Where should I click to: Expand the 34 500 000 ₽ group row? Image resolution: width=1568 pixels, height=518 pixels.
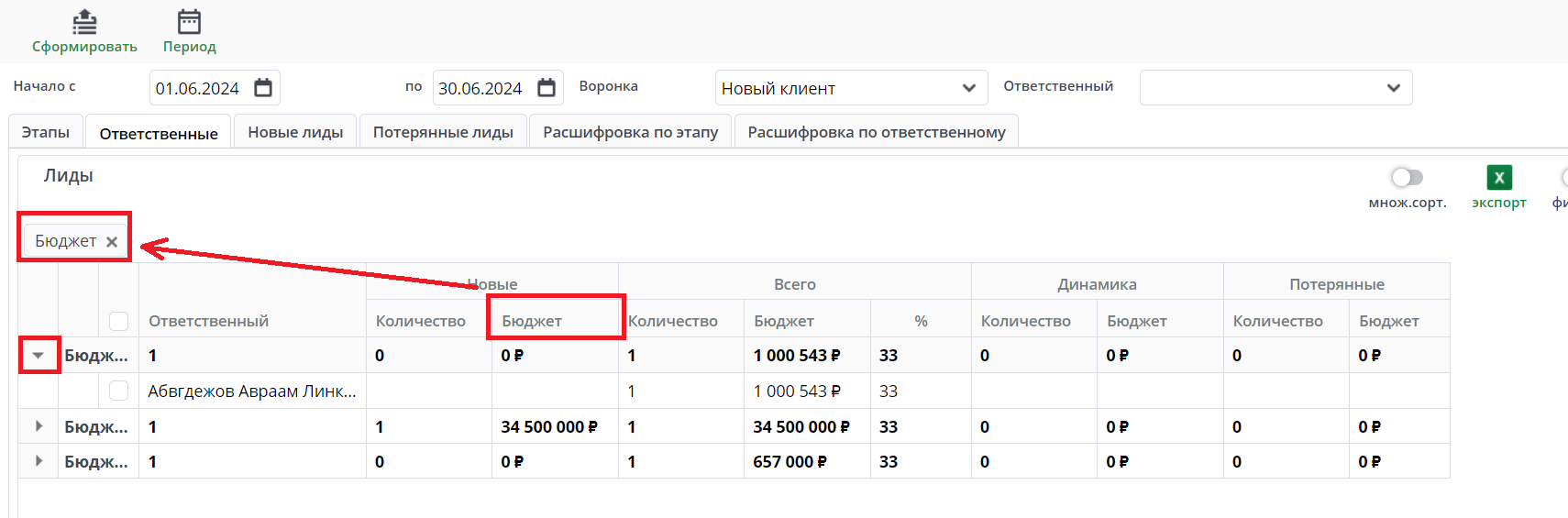[39, 426]
